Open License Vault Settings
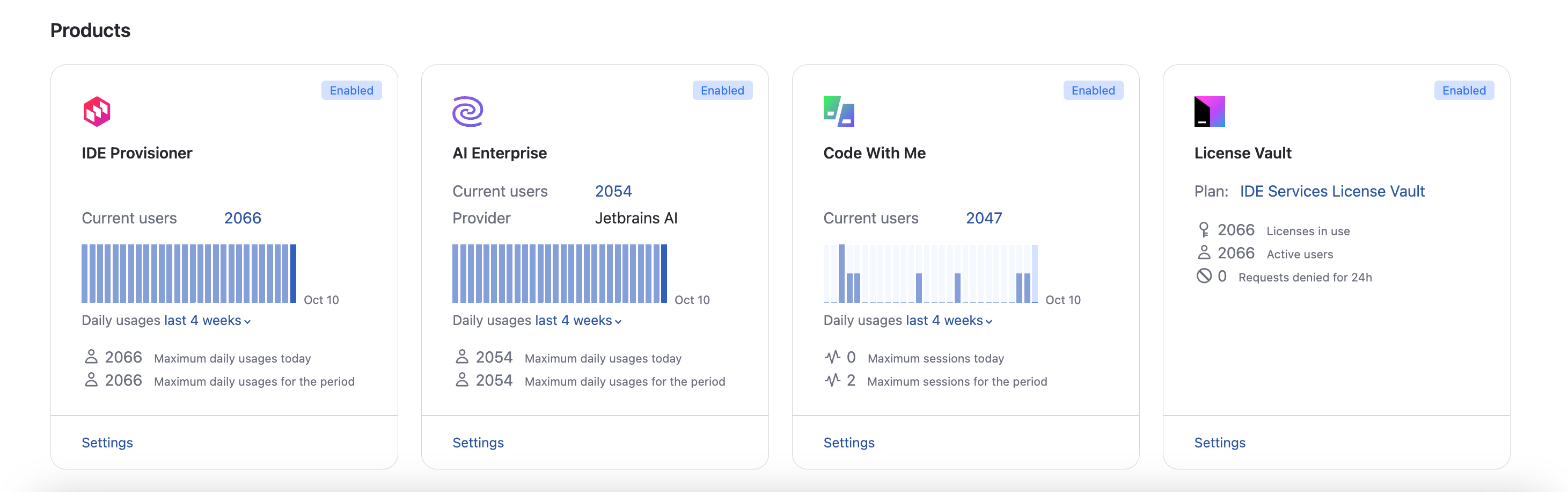Screen dimensions: 1568x492 pos(1219,443)
